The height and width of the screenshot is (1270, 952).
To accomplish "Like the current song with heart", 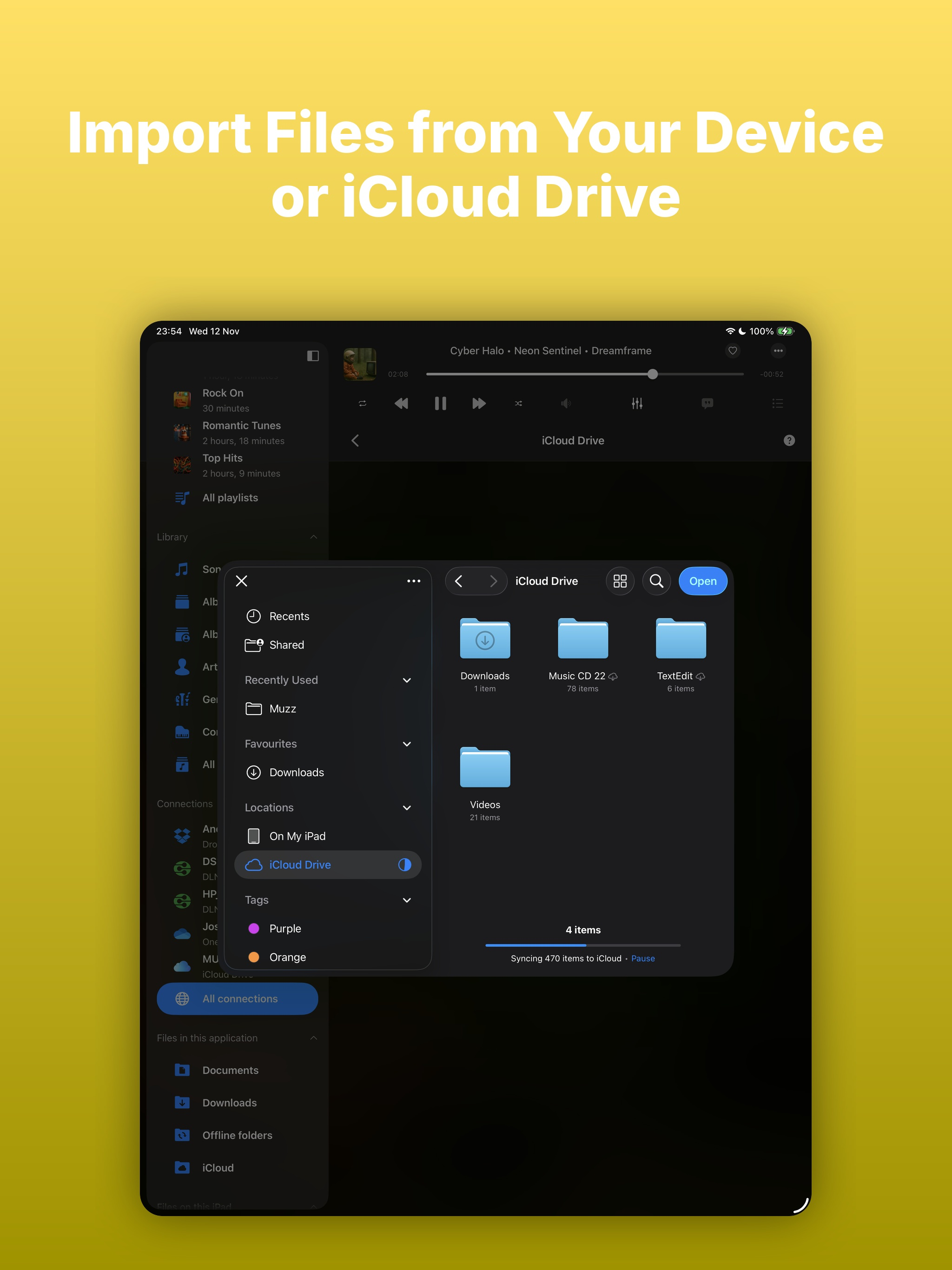I will pos(732,351).
